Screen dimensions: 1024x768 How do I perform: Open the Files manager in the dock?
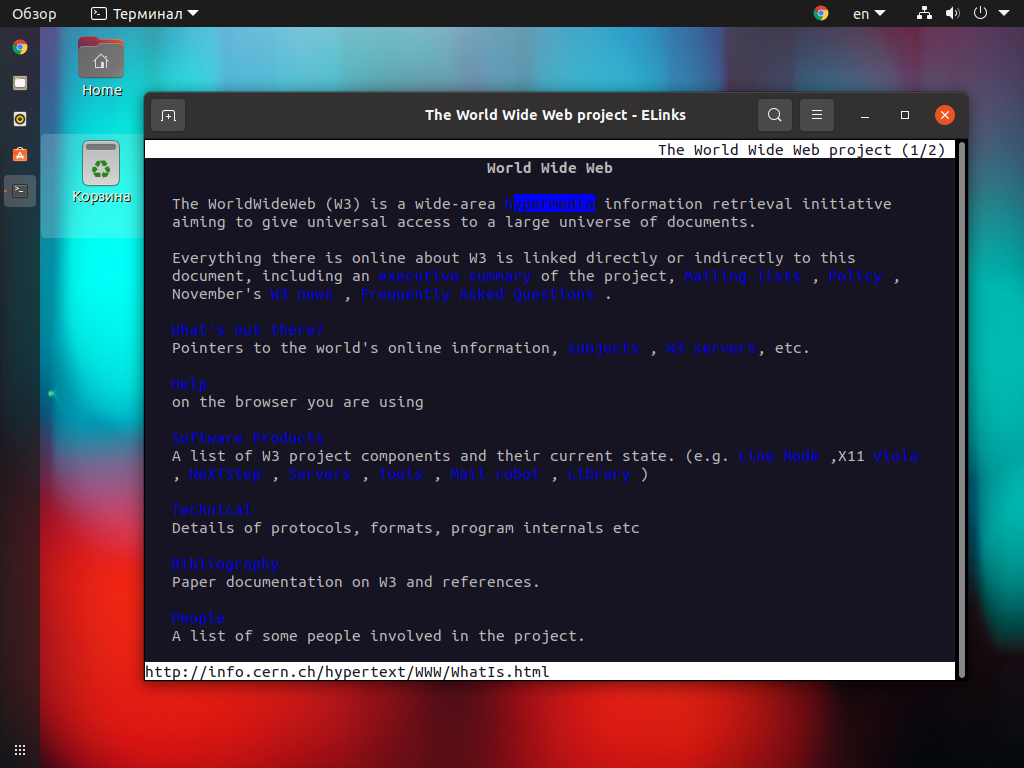(20, 83)
